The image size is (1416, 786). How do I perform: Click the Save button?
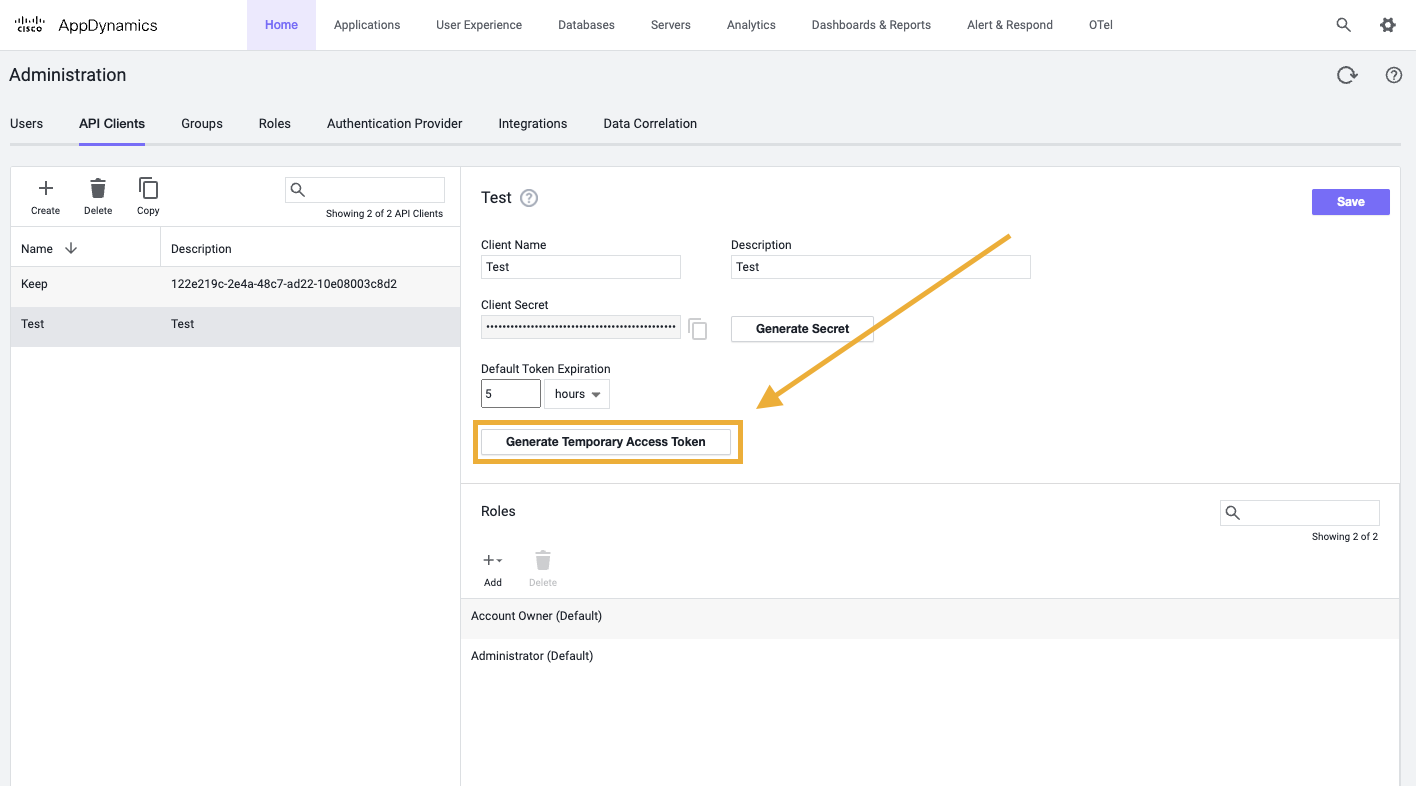1351,202
